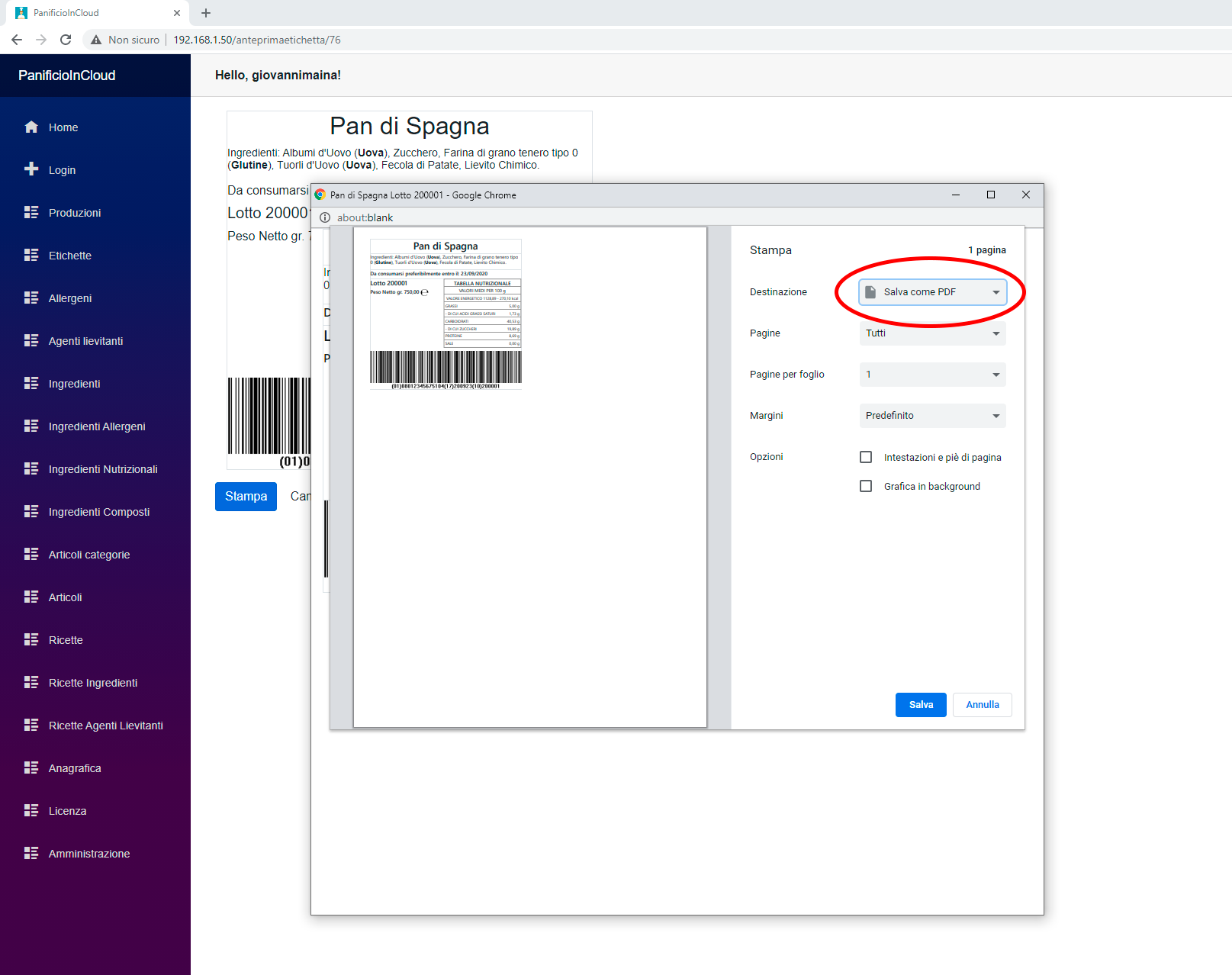
Task: Click the list icon beside Anagrafica
Action: (x=31, y=767)
